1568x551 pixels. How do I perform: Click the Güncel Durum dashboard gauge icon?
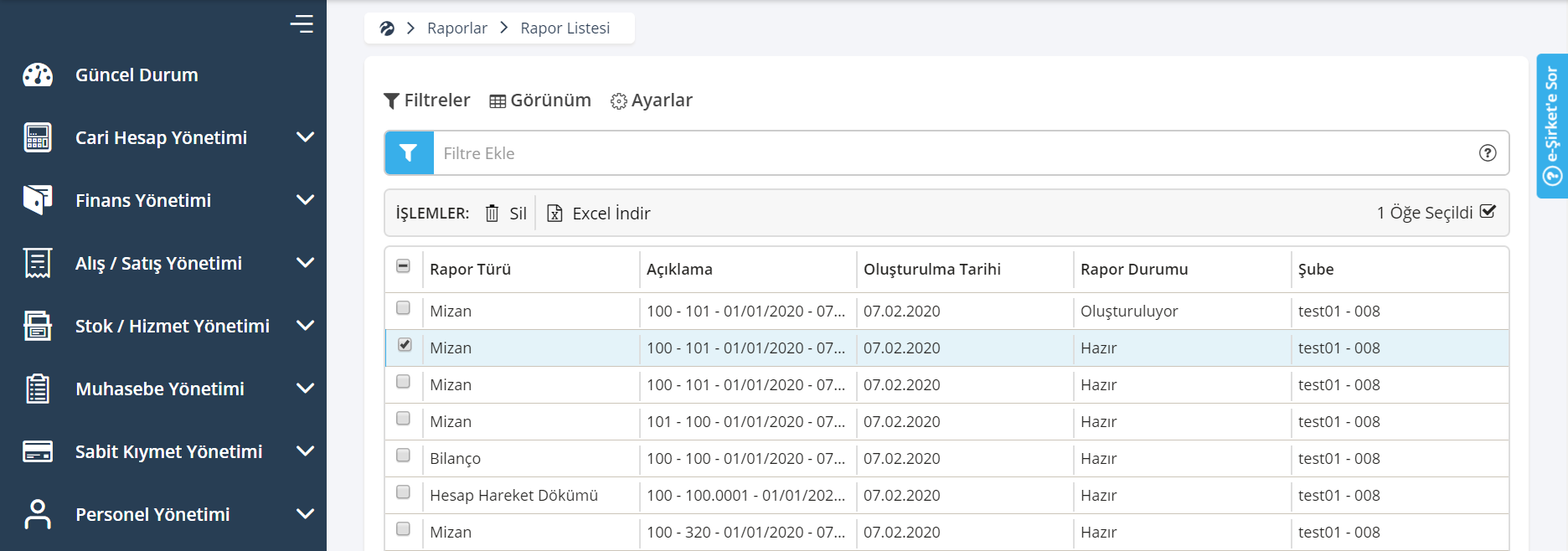(x=38, y=75)
